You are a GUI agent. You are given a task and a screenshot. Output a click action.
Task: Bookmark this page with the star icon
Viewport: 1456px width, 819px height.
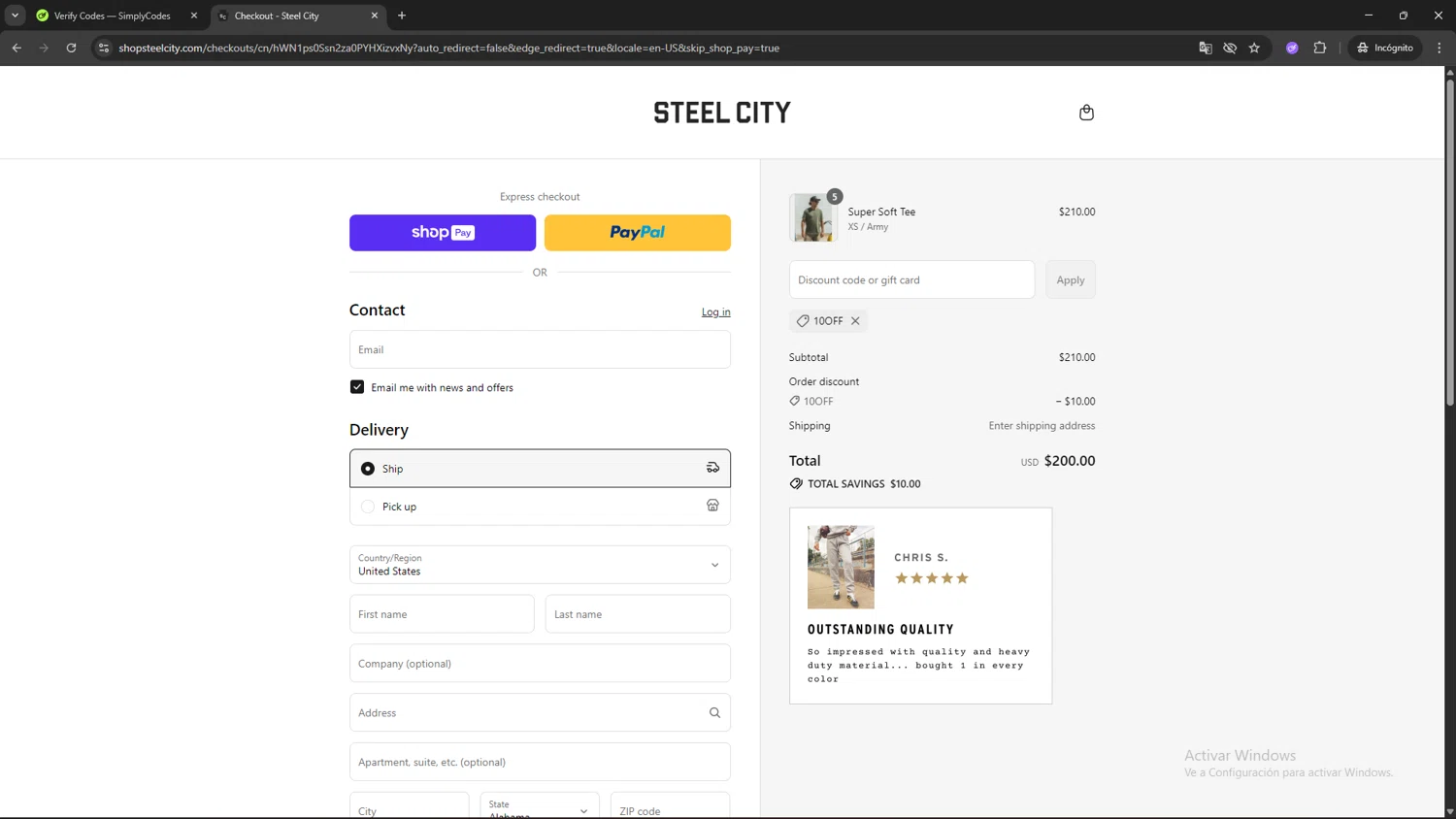pos(1254,48)
